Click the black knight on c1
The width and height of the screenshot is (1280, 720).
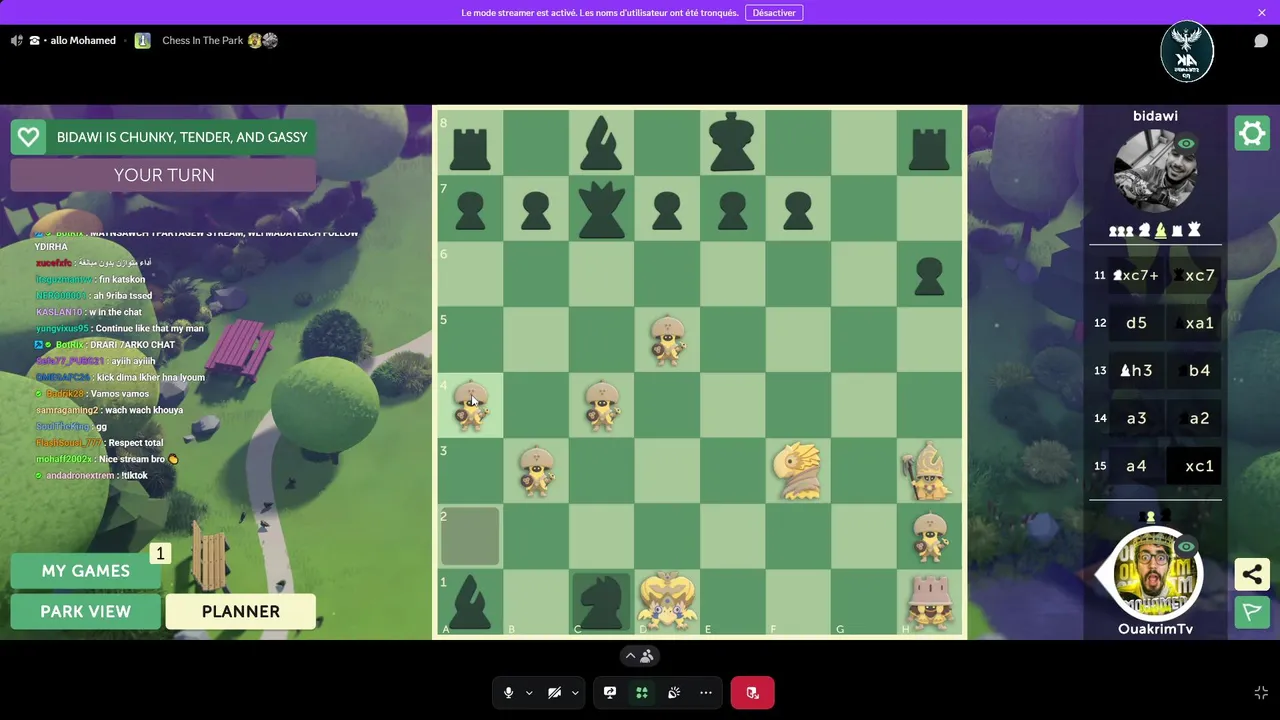(x=602, y=603)
